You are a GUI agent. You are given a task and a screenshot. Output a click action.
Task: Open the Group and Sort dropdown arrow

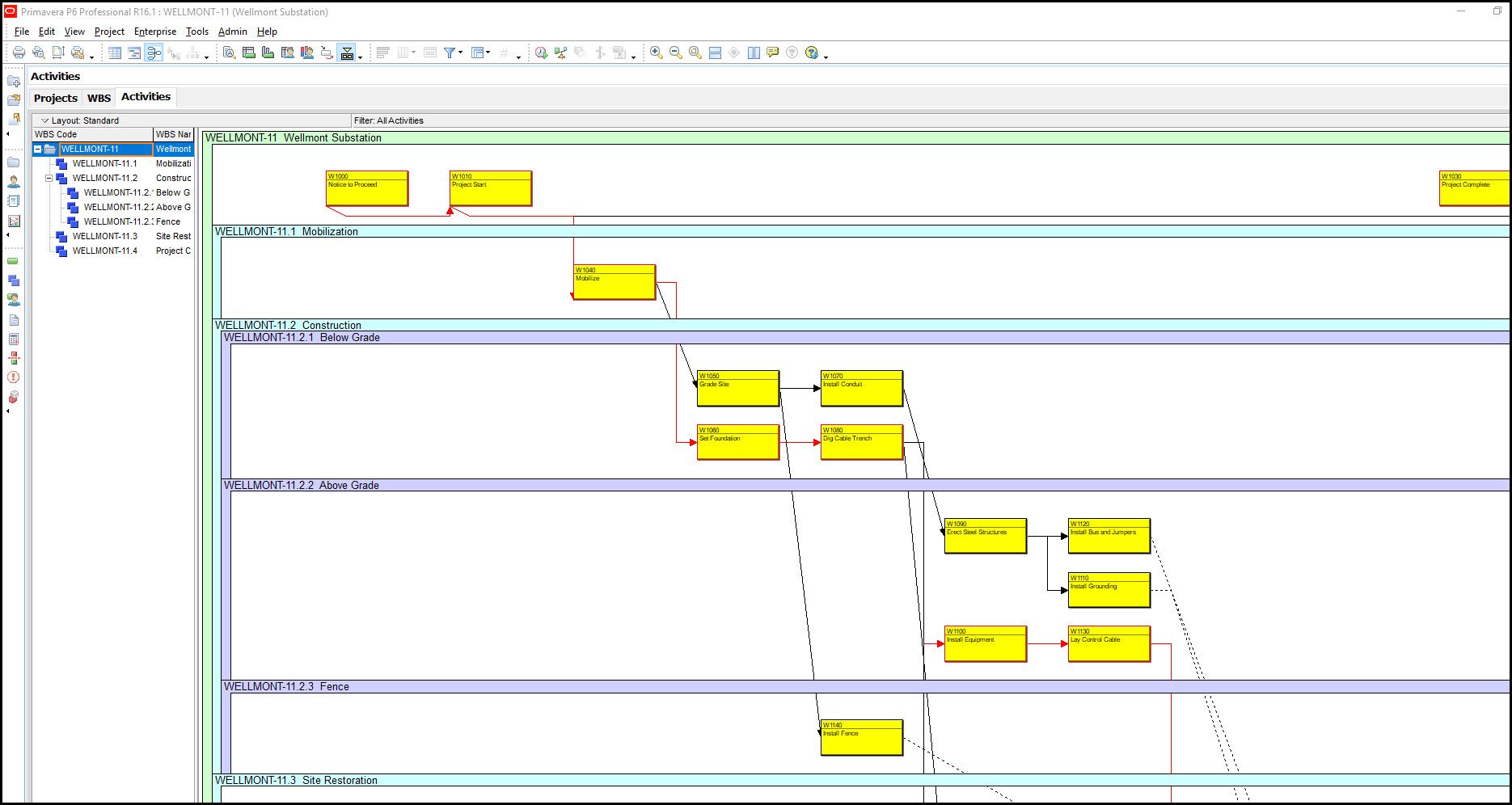488,53
